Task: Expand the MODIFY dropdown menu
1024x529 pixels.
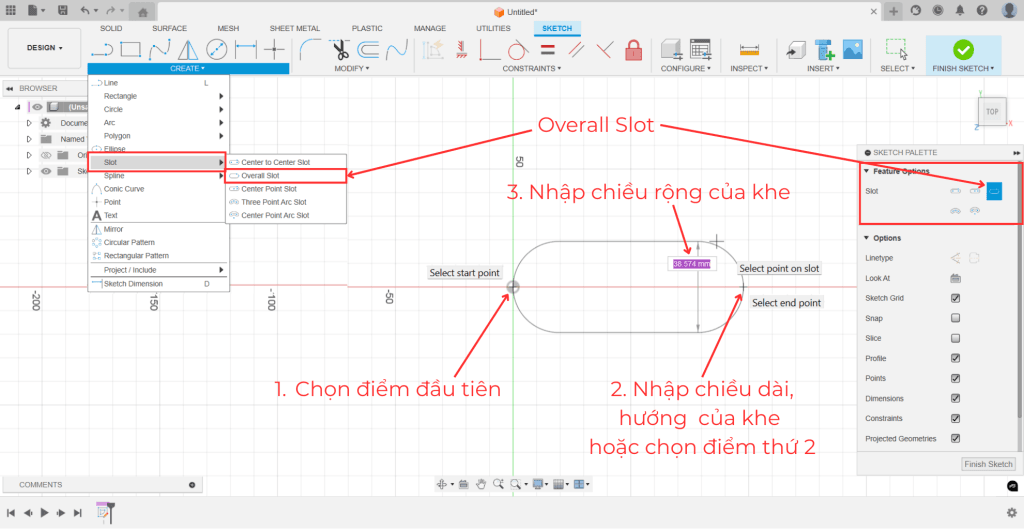Action: [x=351, y=69]
